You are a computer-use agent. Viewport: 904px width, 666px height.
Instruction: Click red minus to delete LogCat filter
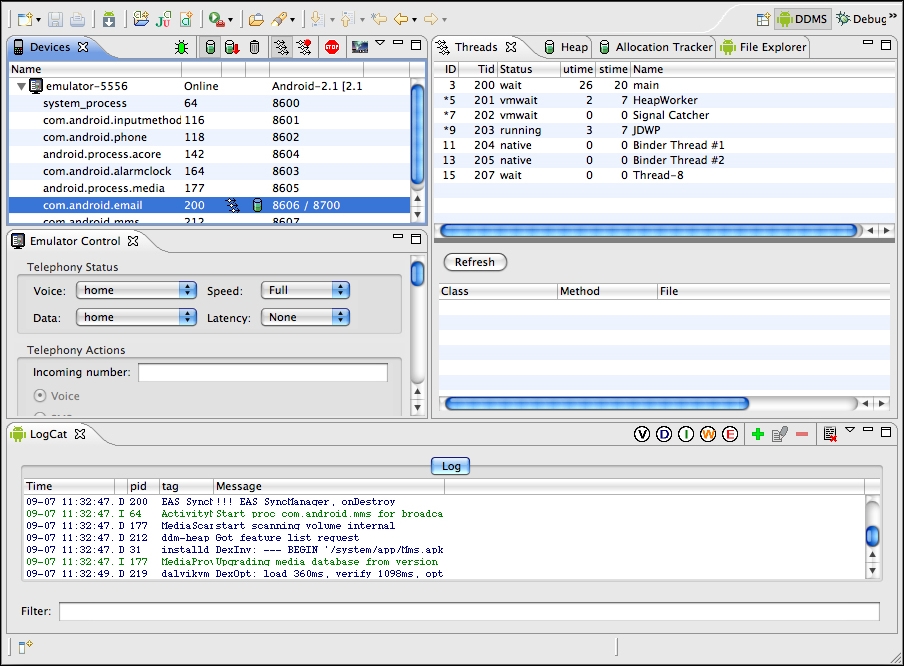pos(802,434)
